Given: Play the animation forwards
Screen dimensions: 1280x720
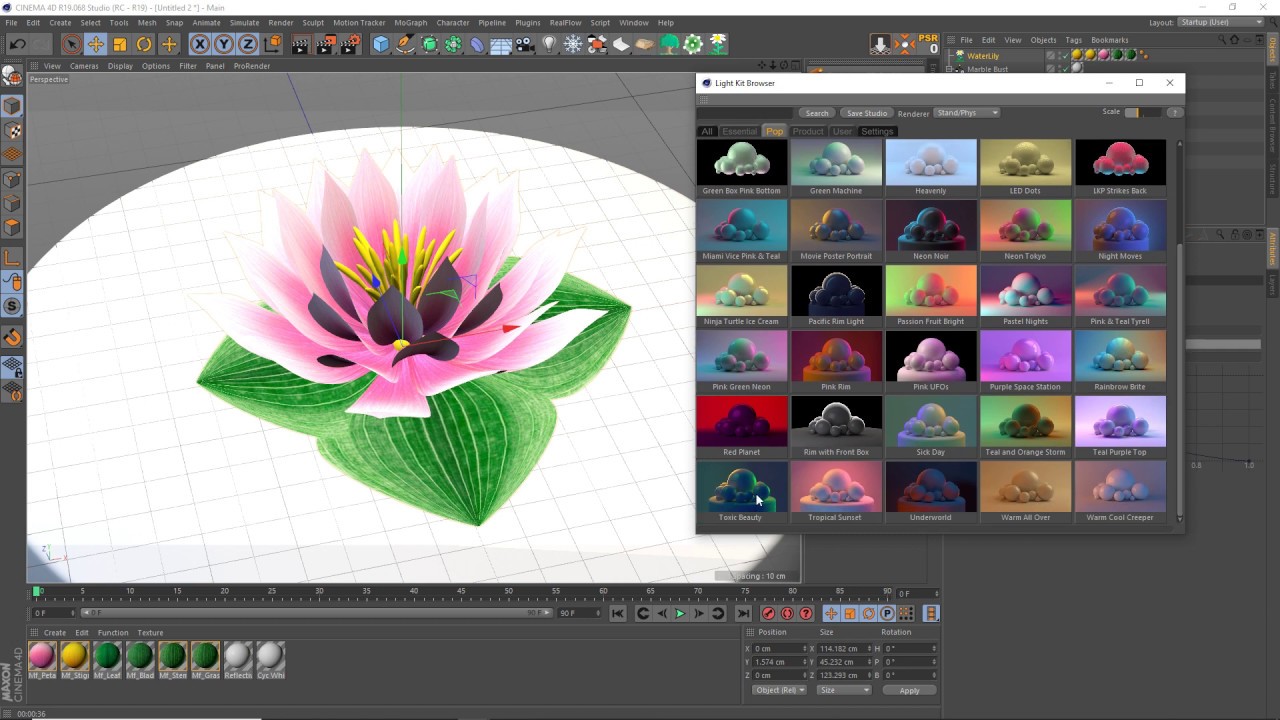Looking at the screenshot, I should tap(680, 613).
